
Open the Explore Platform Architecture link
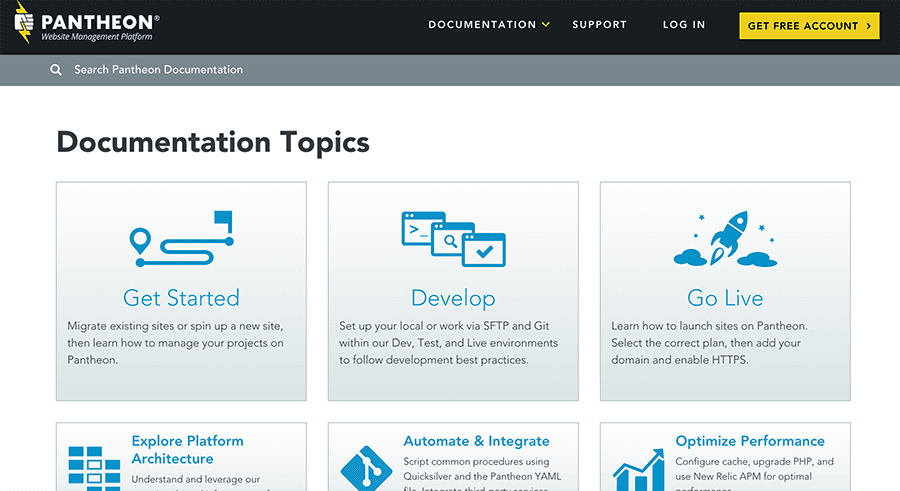187,450
